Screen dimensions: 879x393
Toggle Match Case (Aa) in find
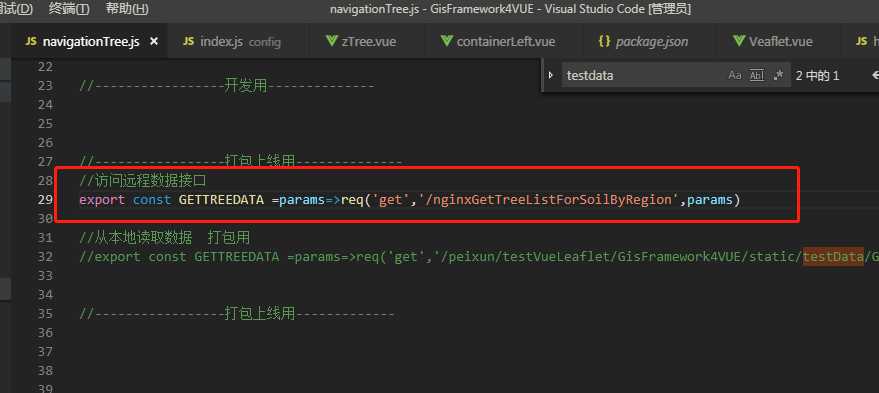coord(735,76)
